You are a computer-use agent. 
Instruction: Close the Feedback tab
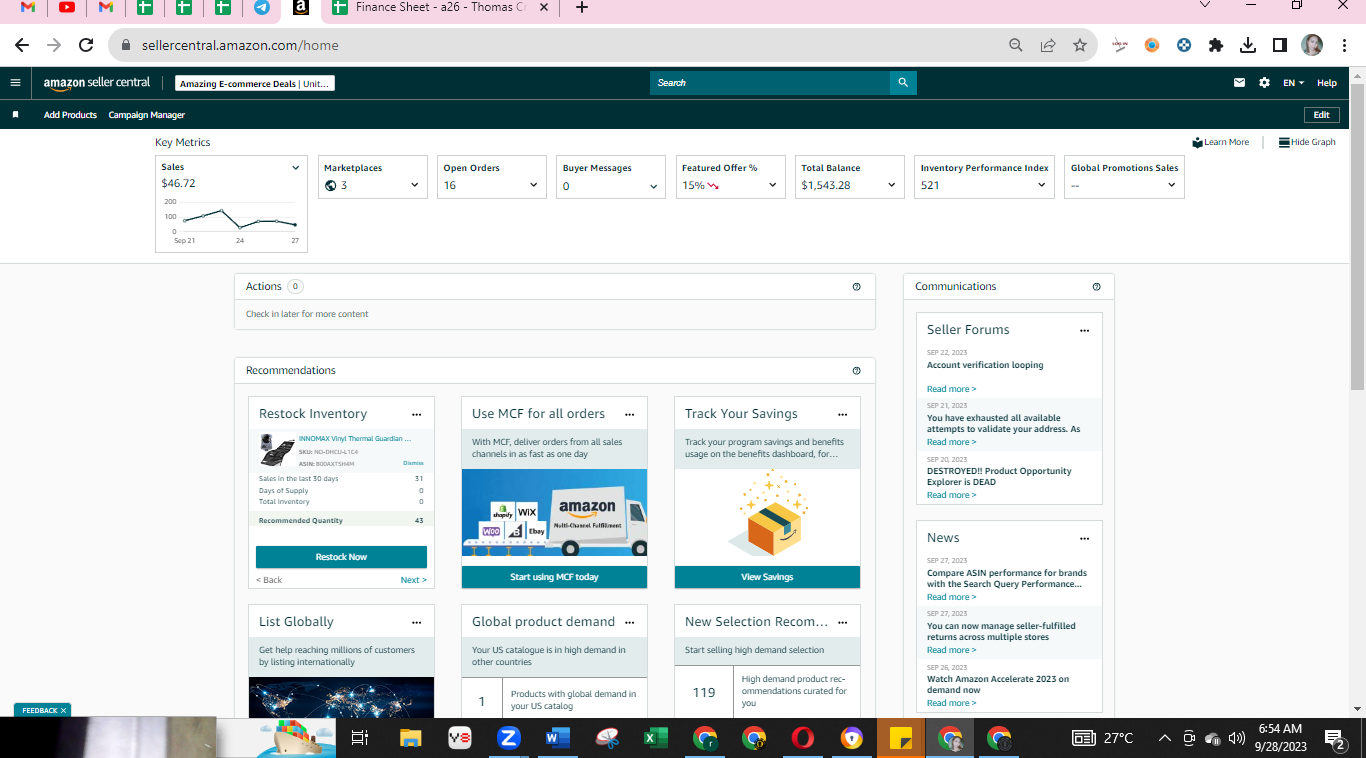63,711
